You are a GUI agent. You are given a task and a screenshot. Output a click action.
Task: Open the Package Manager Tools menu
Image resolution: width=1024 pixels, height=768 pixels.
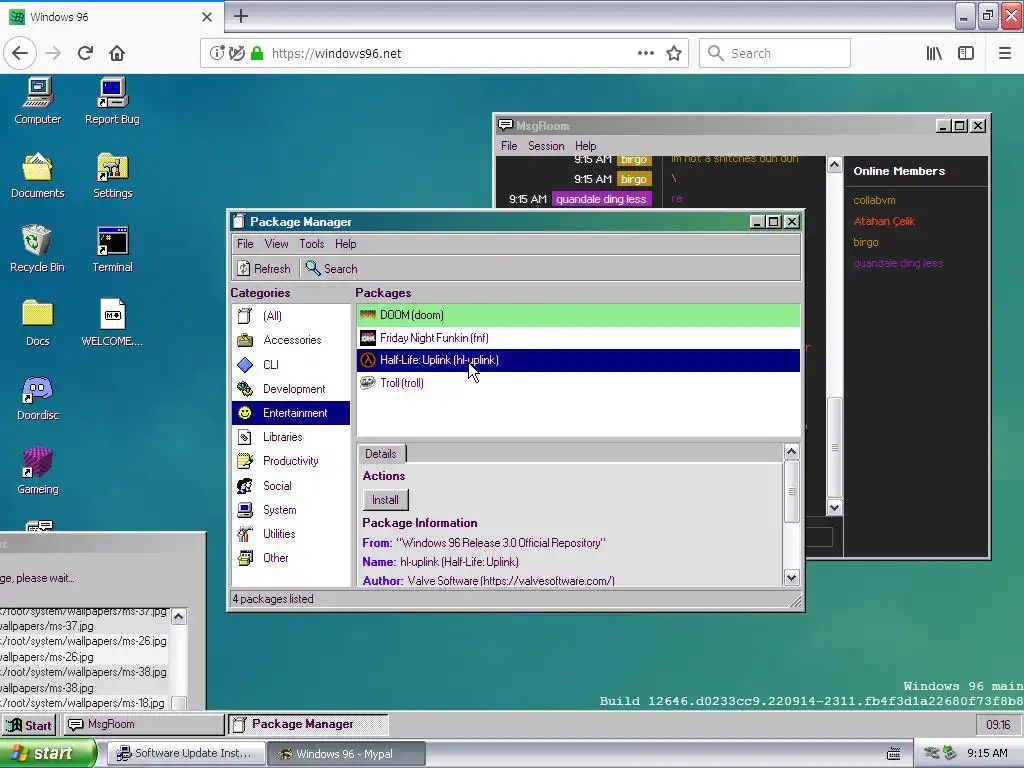pos(312,244)
